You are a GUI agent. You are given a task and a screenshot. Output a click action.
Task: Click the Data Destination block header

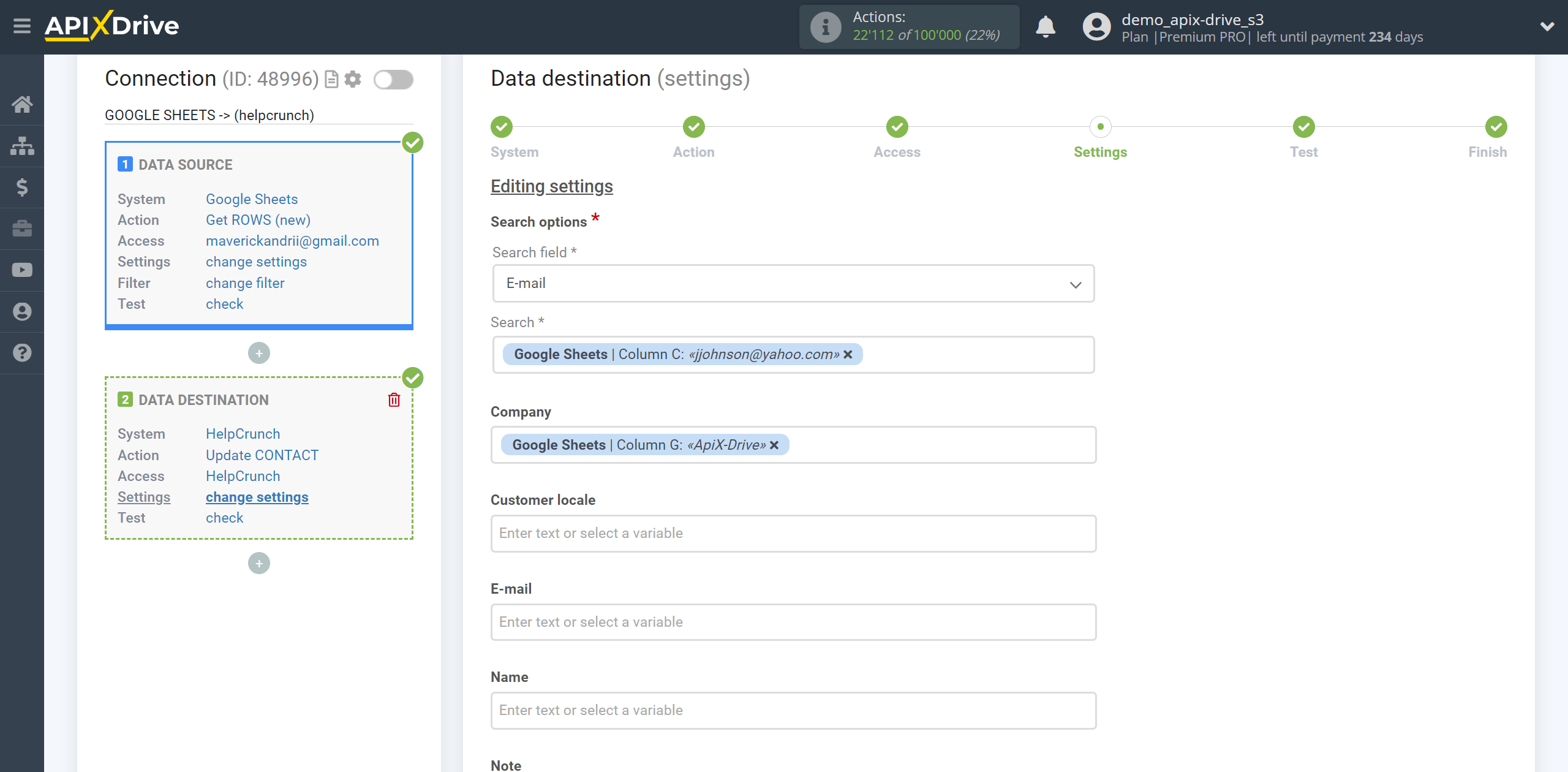click(203, 400)
